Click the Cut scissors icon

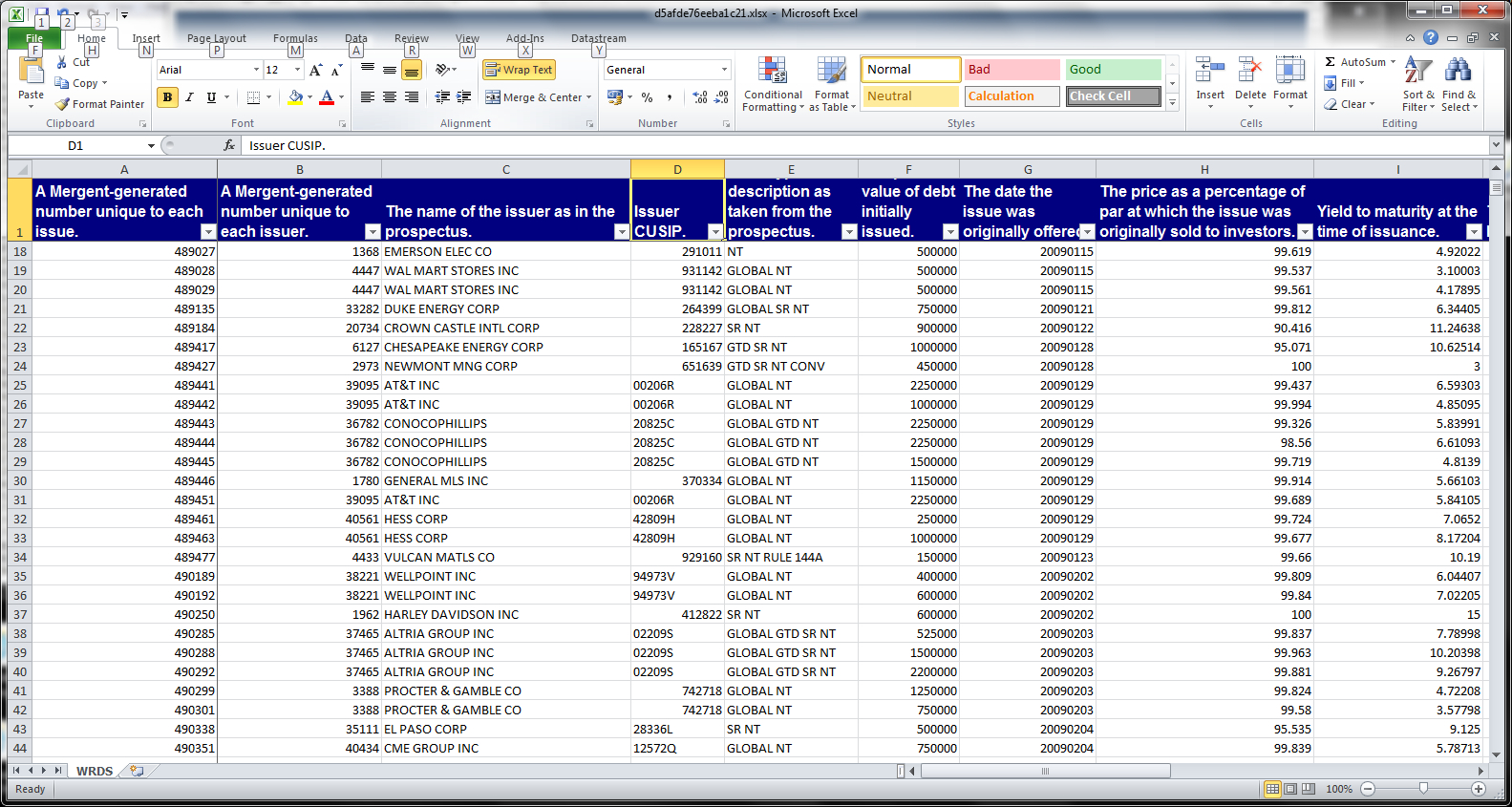click(x=62, y=62)
